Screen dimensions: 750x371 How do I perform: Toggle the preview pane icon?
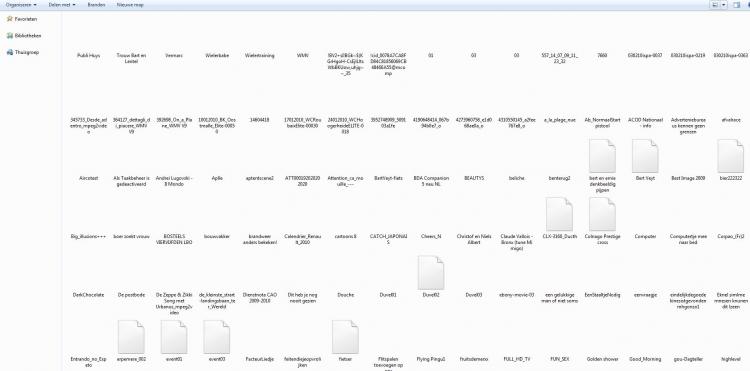737,5
